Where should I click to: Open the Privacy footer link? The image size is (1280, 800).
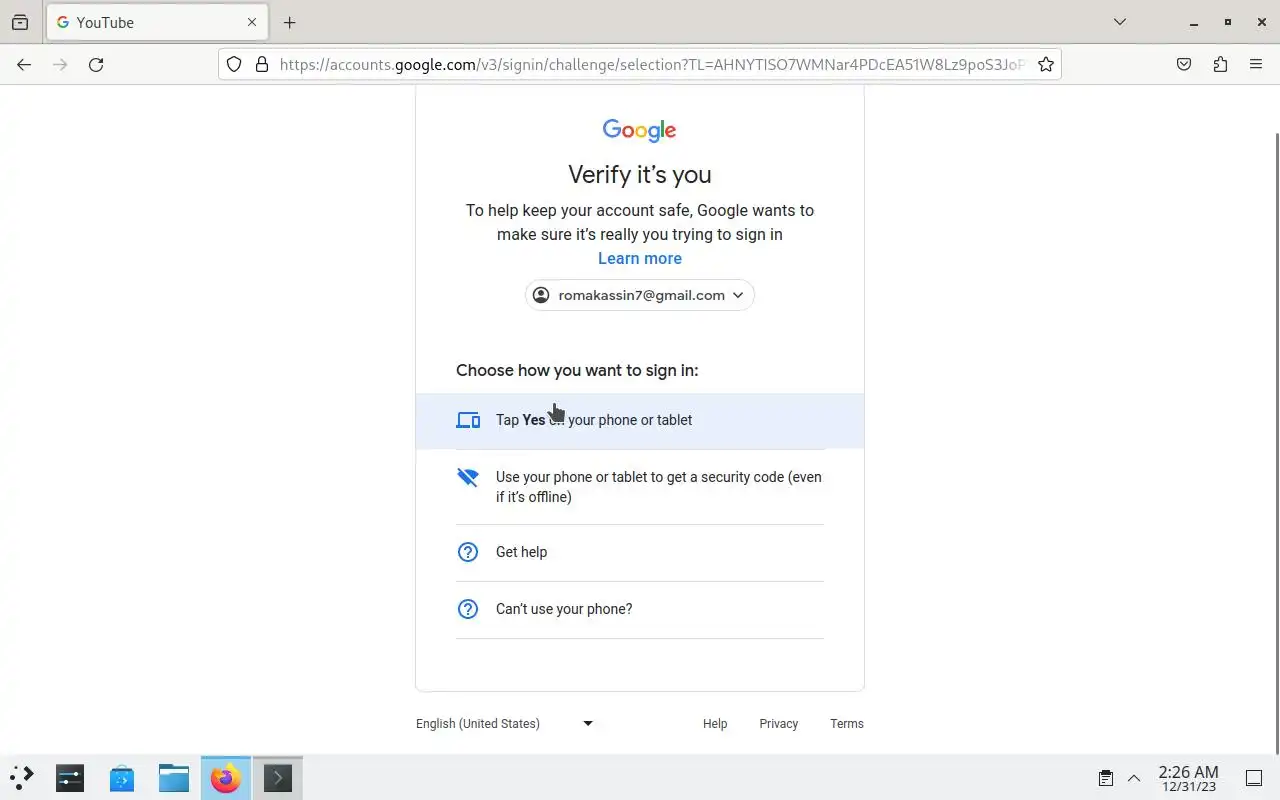778,724
